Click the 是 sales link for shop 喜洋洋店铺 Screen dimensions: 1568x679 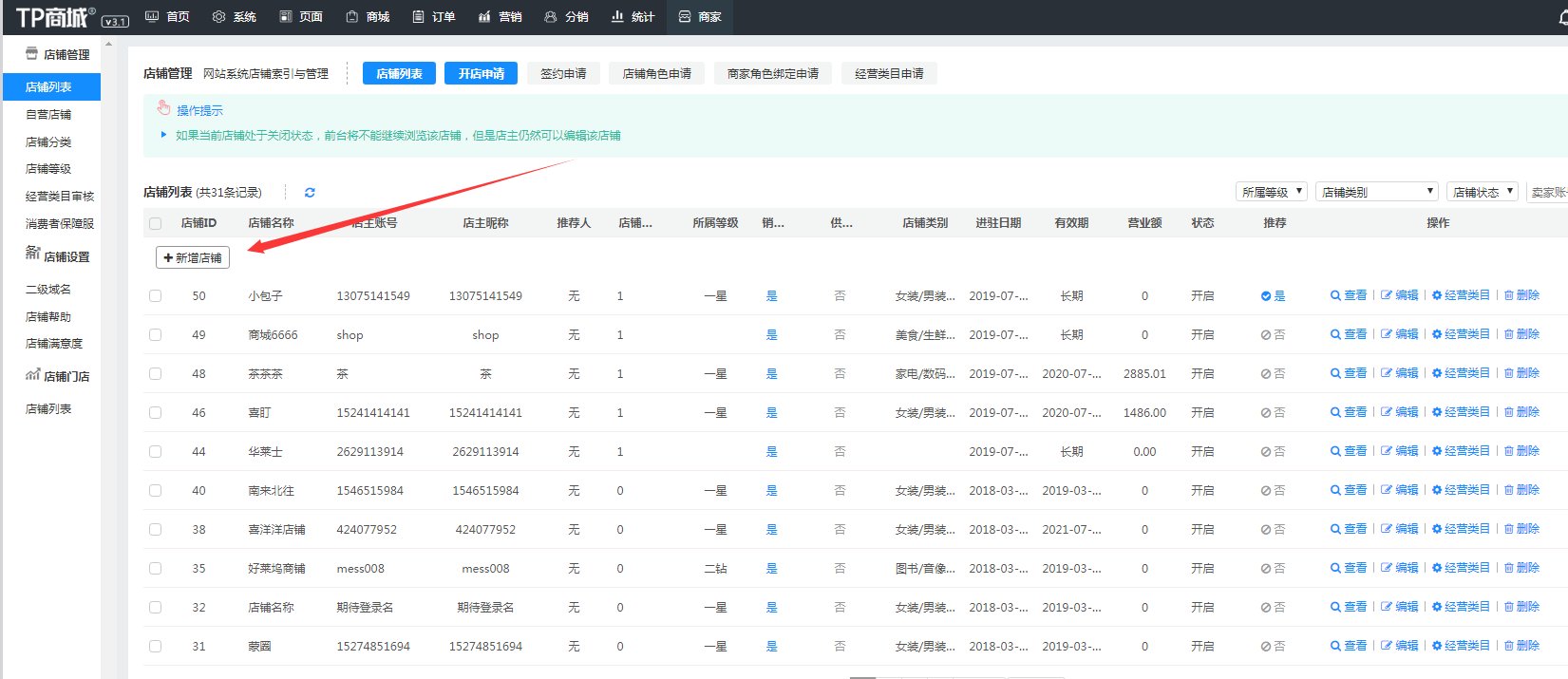point(771,530)
